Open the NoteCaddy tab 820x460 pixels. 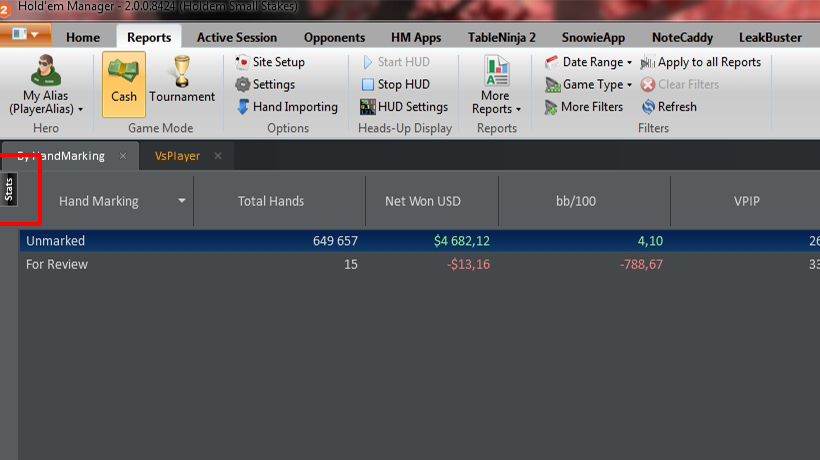click(682, 38)
